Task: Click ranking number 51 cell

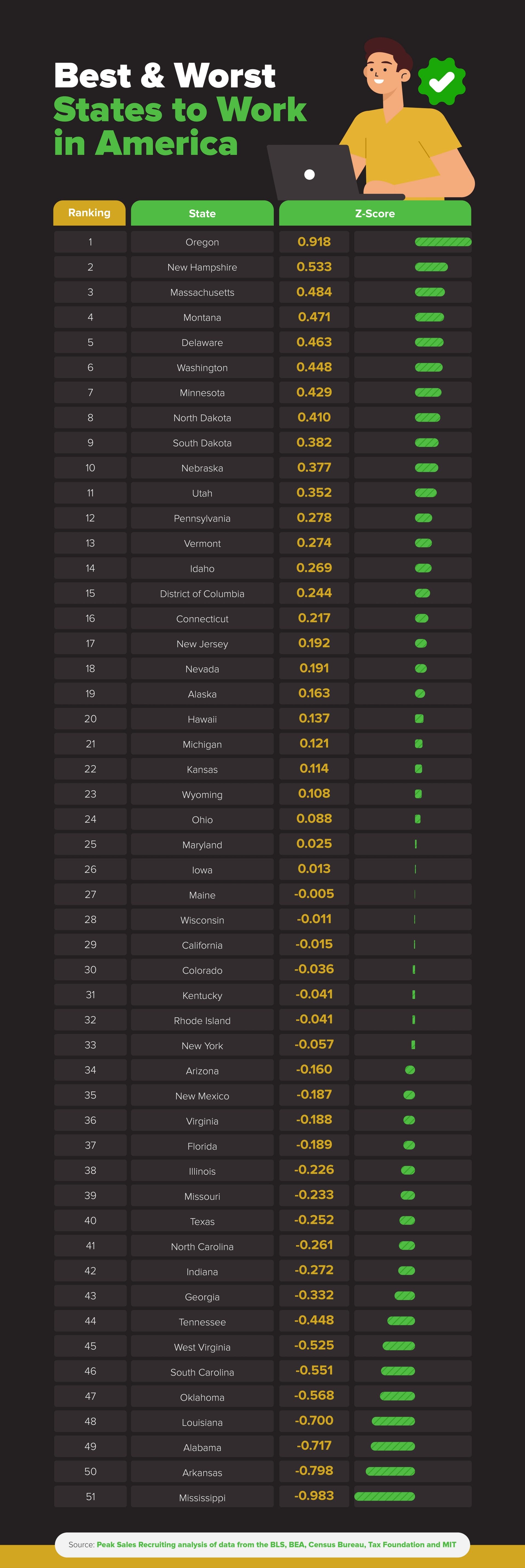Action: tap(90, 1496)
